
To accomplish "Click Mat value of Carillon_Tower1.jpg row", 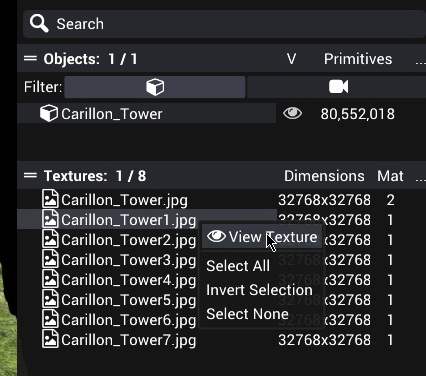I will point(390,220).
